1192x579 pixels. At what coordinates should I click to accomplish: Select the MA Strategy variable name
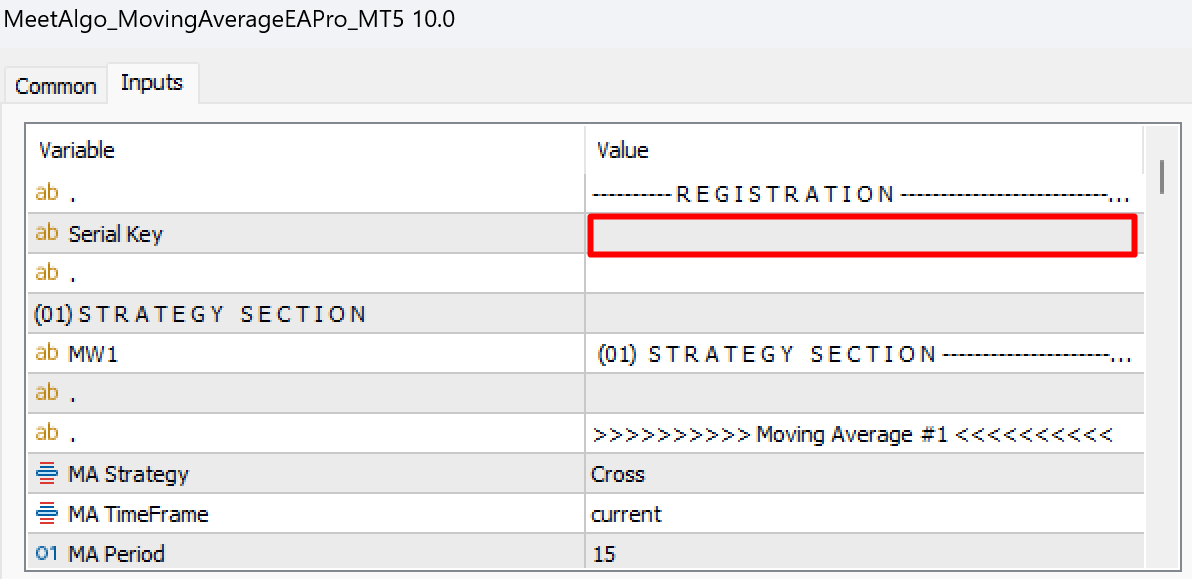click(128, 475)
